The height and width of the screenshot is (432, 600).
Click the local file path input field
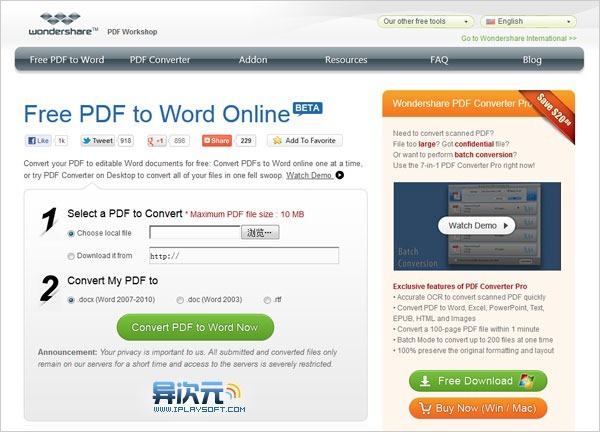(x=195, y=232)
